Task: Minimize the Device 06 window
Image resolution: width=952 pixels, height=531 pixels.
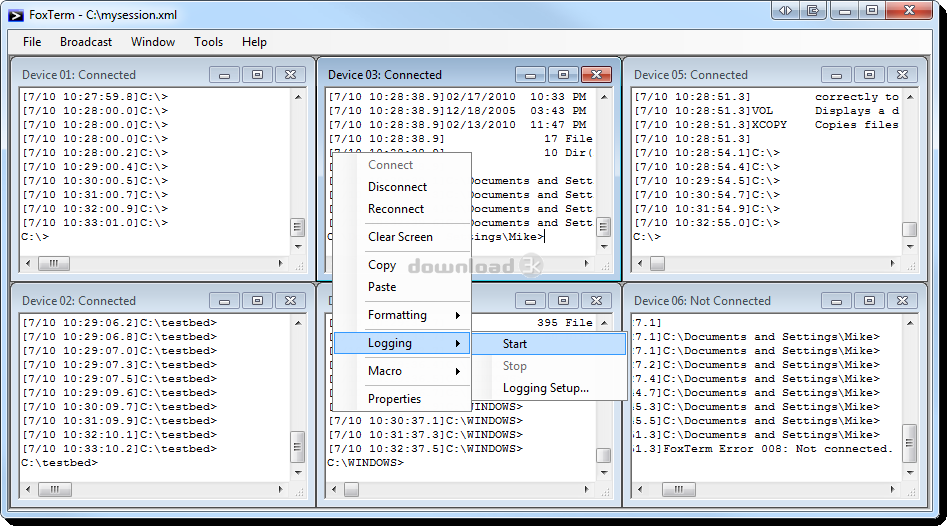Action: (837, 300)
